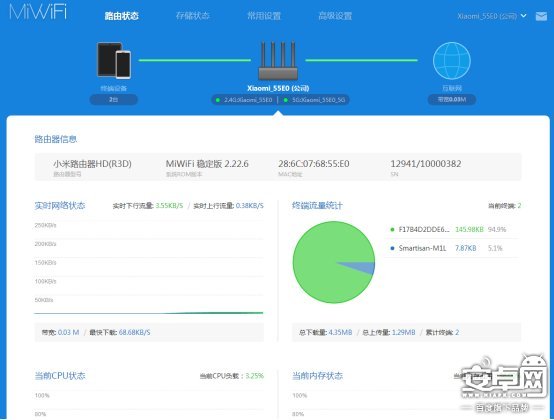The width and height of the screenshot is (554, 420).
Task: Click the 终端流量统计 heading
Action: click(317, 206)
